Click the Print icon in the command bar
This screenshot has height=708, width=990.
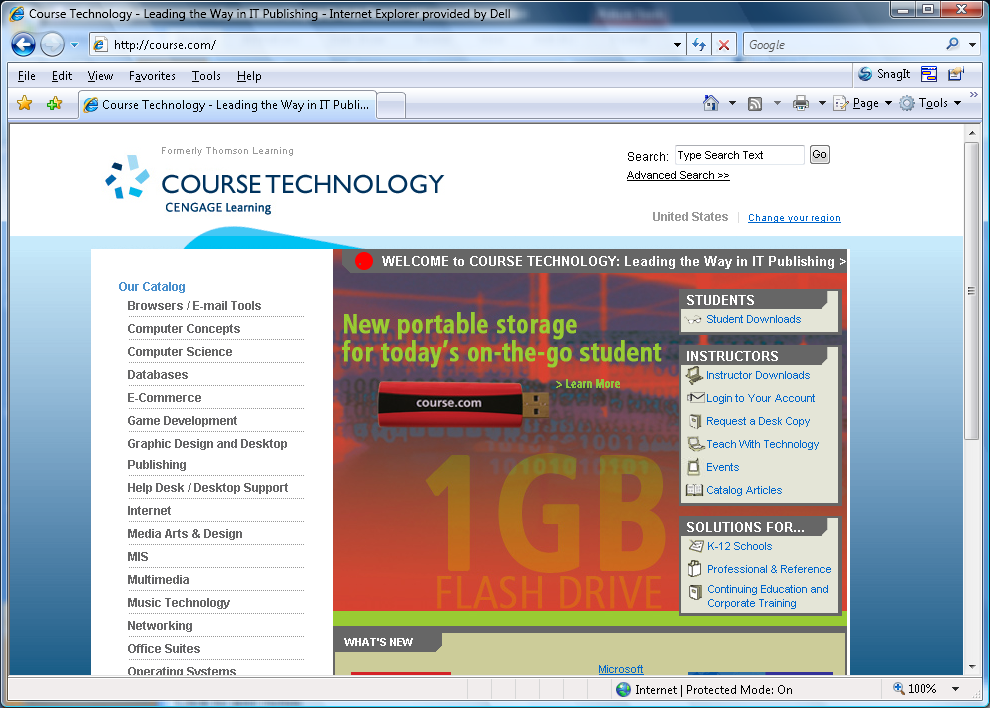[801, 103]
